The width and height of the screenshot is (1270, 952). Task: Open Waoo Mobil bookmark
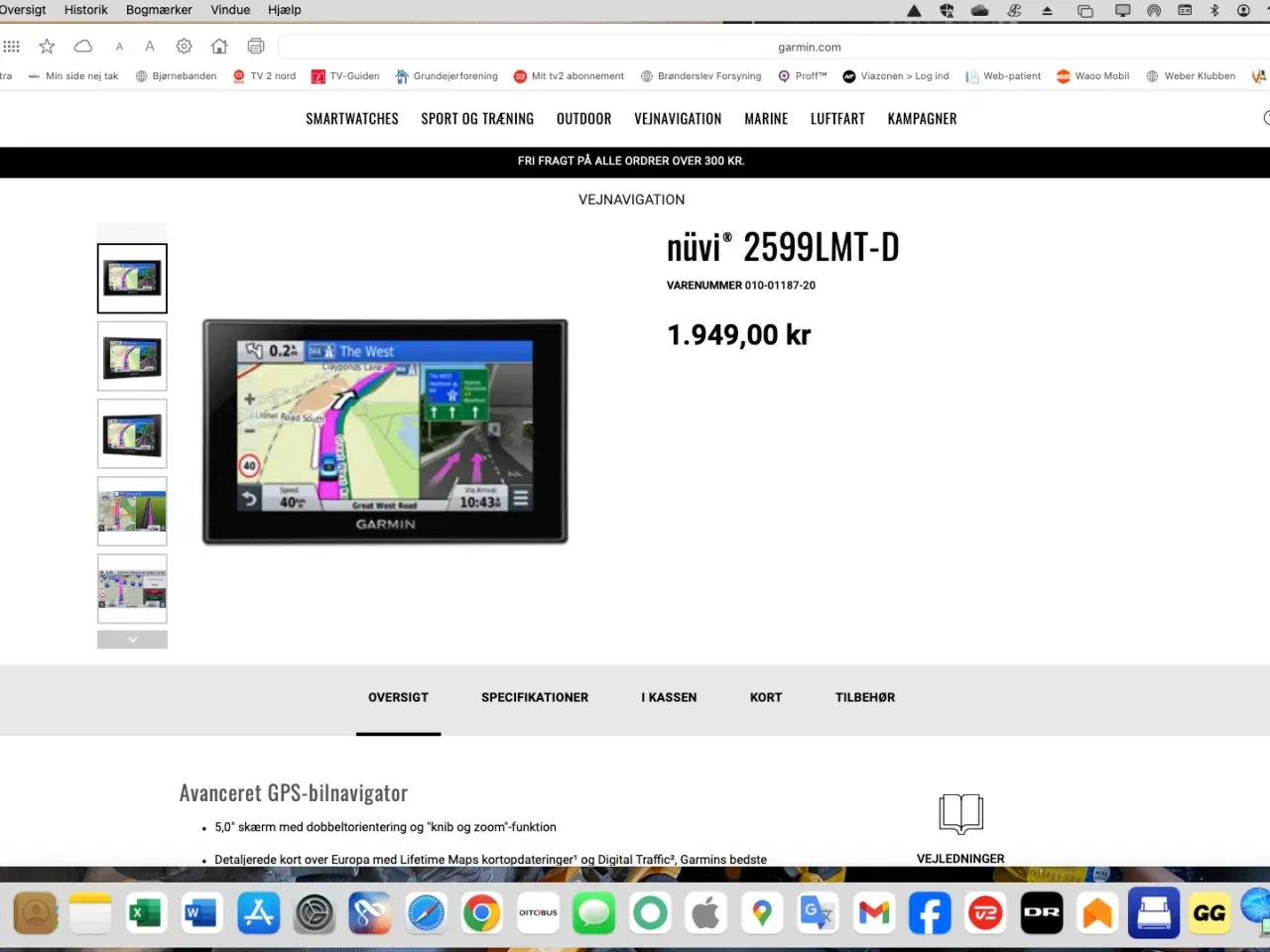coord(1092,76)
